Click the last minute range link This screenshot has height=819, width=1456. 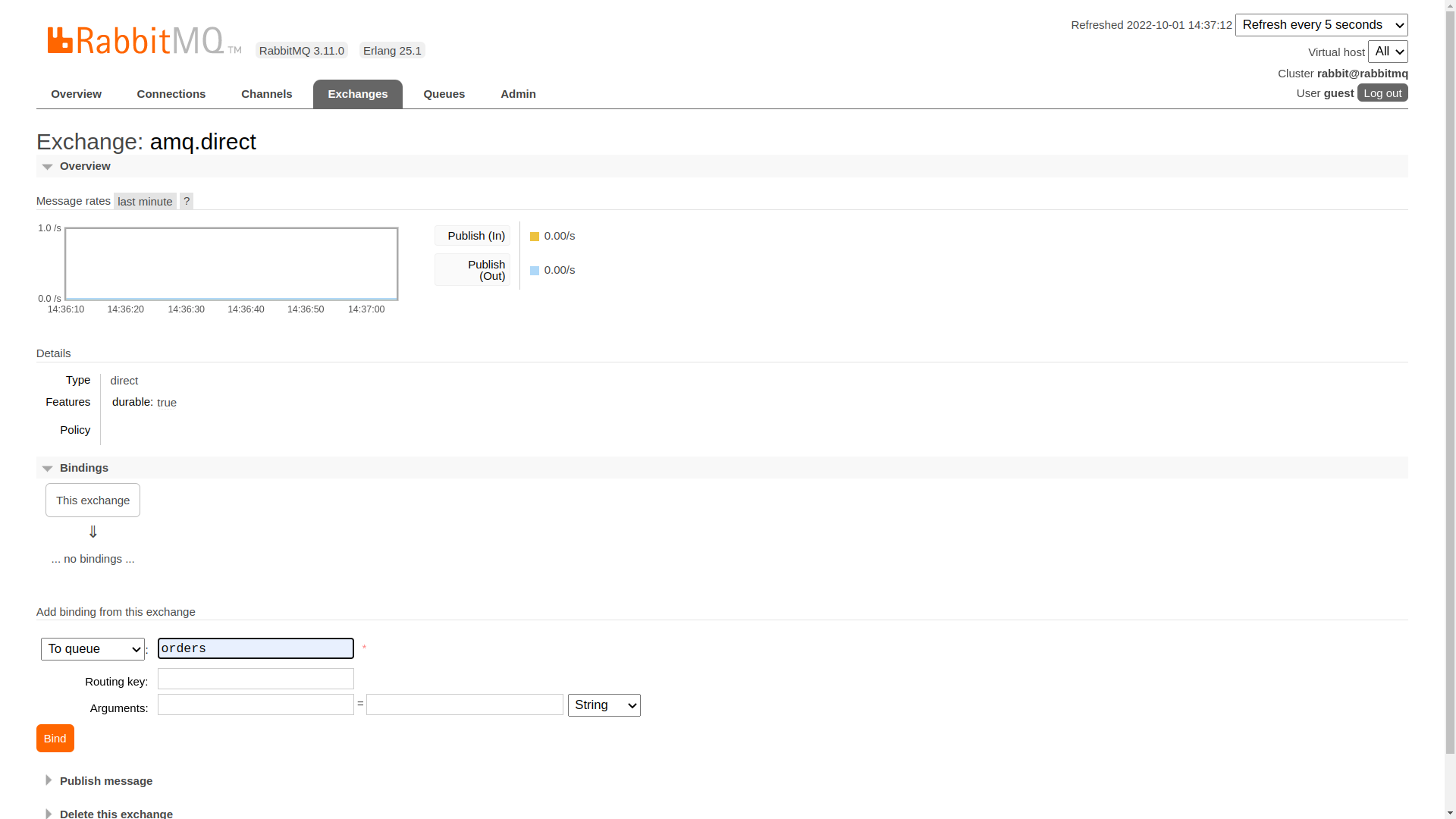tap(145, 202)
